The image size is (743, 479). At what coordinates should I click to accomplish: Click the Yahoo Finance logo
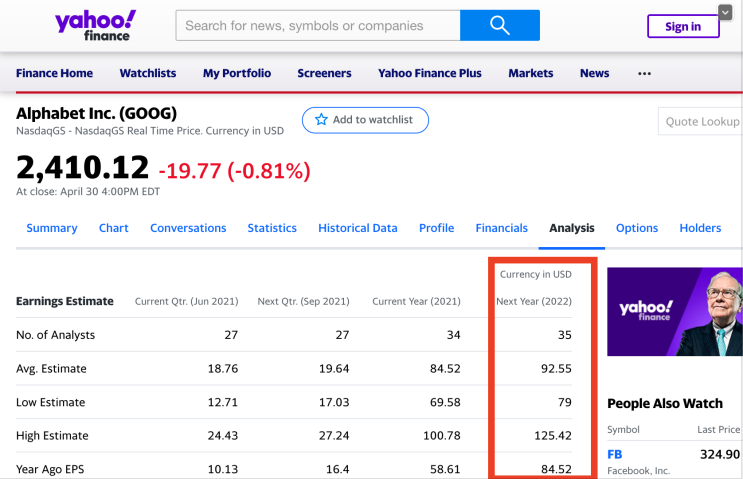coord(96,25)
